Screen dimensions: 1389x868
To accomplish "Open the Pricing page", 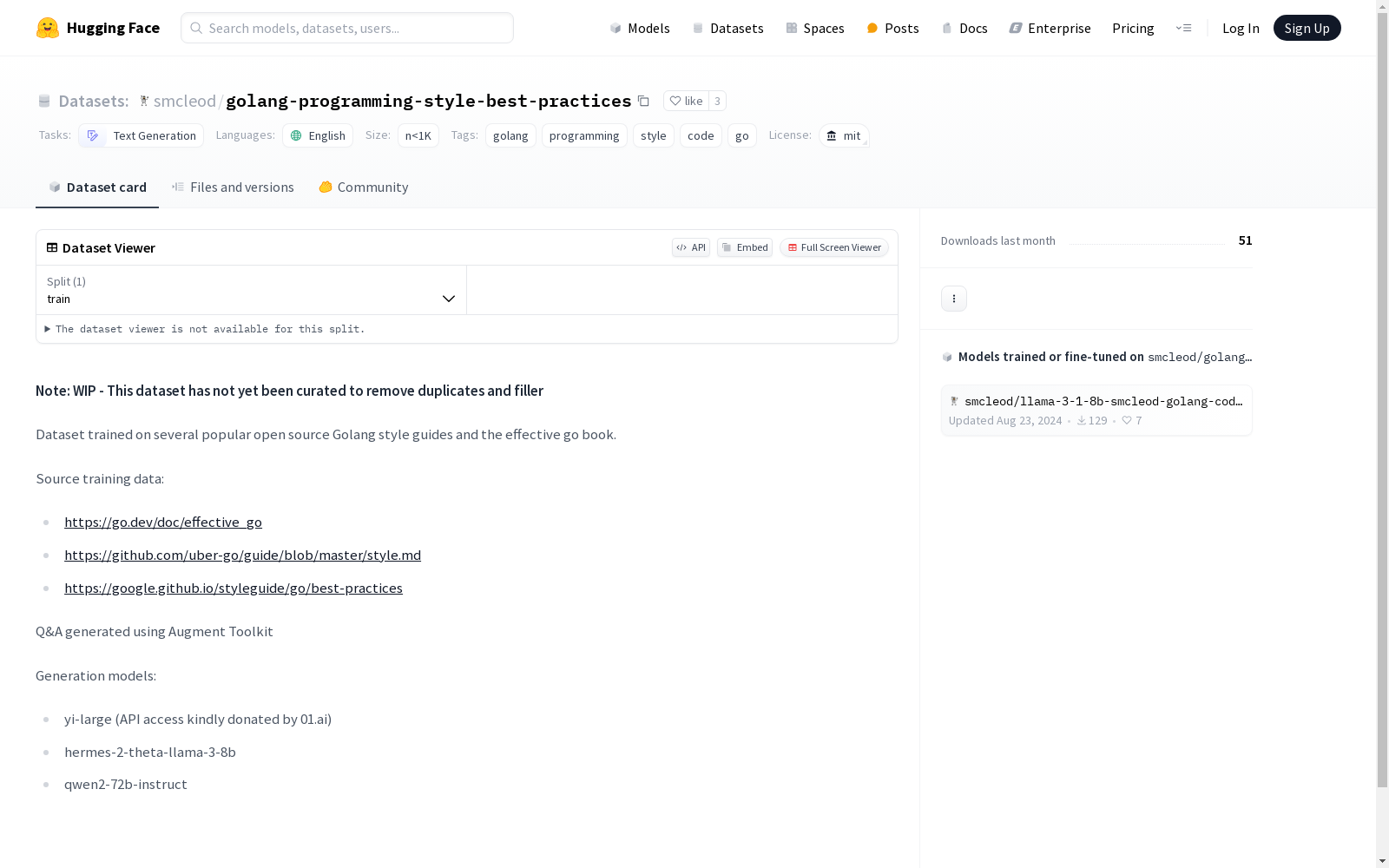I will coord(1133,28).
